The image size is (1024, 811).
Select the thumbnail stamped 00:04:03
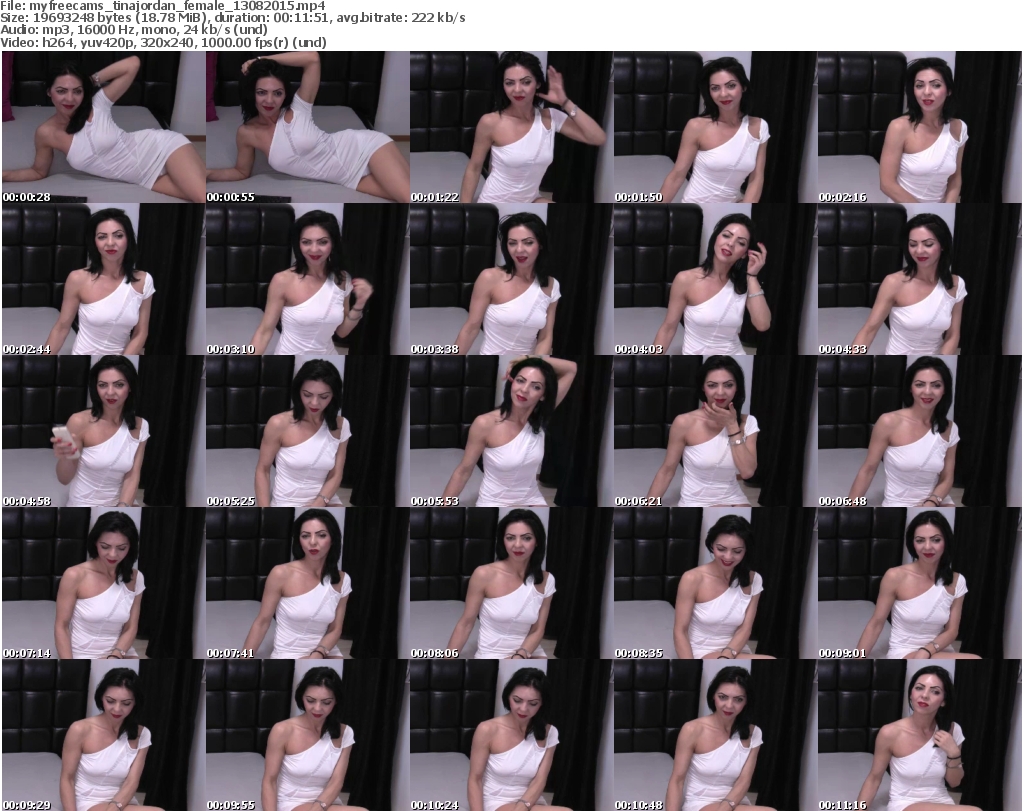[x=715, y=279]
